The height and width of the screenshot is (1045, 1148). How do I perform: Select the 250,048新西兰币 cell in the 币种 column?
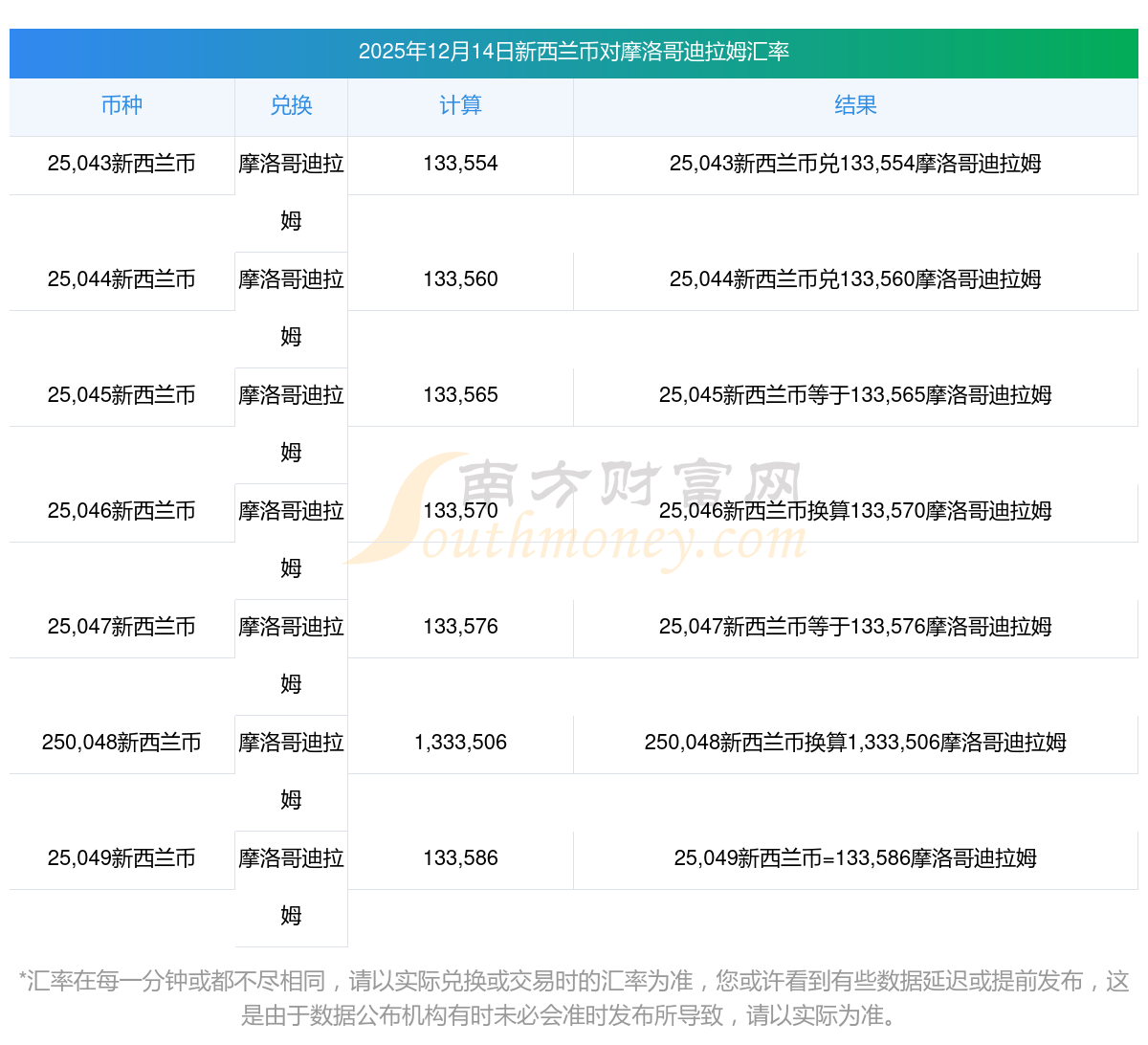coord(121,743)
